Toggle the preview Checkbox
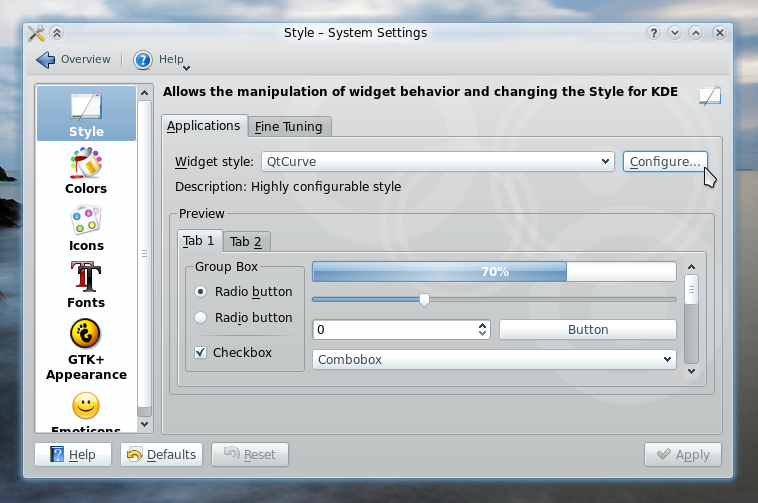Screen dimensions: 758x503 click(x=201, y=352)
